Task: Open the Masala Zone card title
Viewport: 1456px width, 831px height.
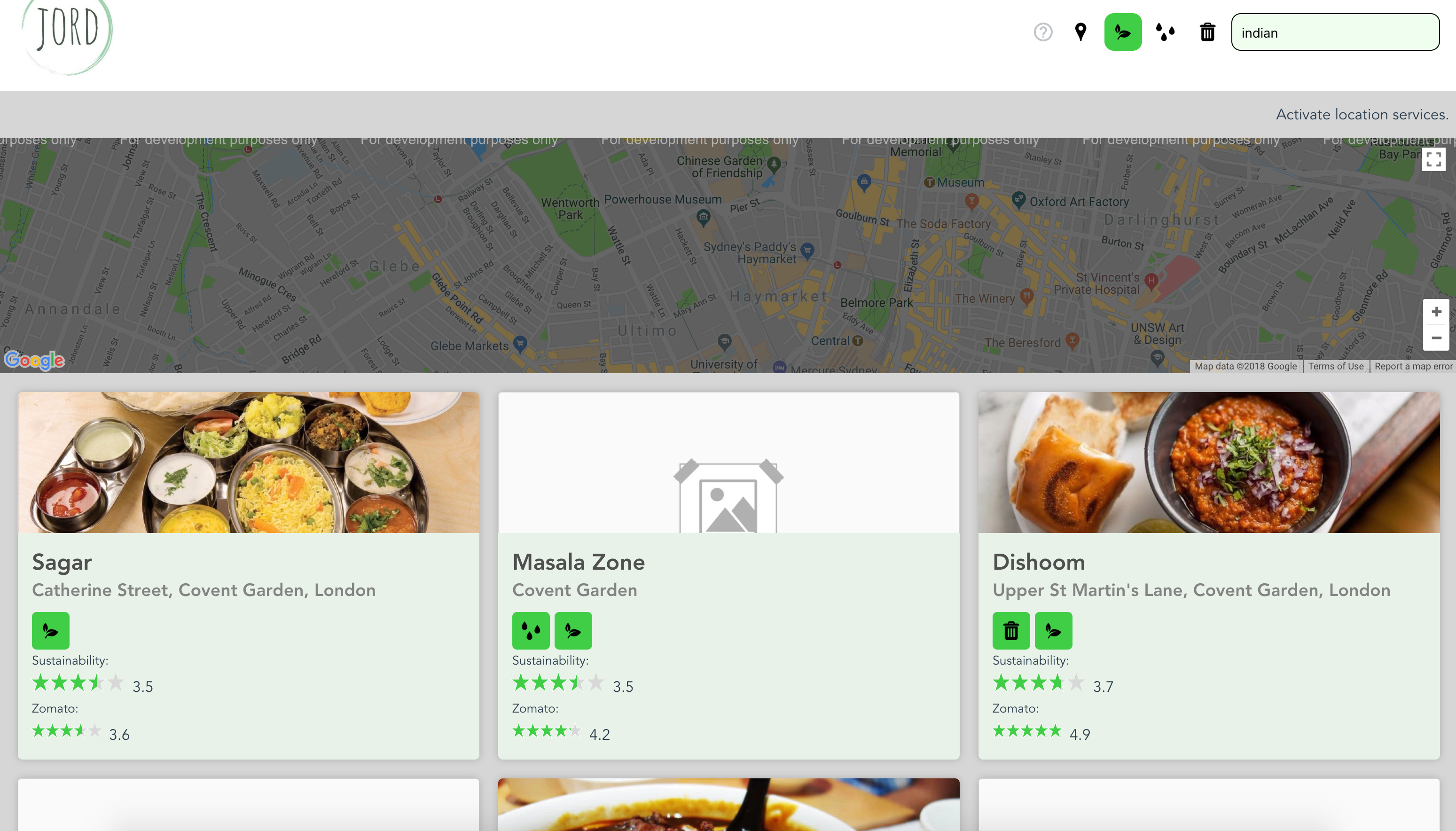Action: [578, 562]
